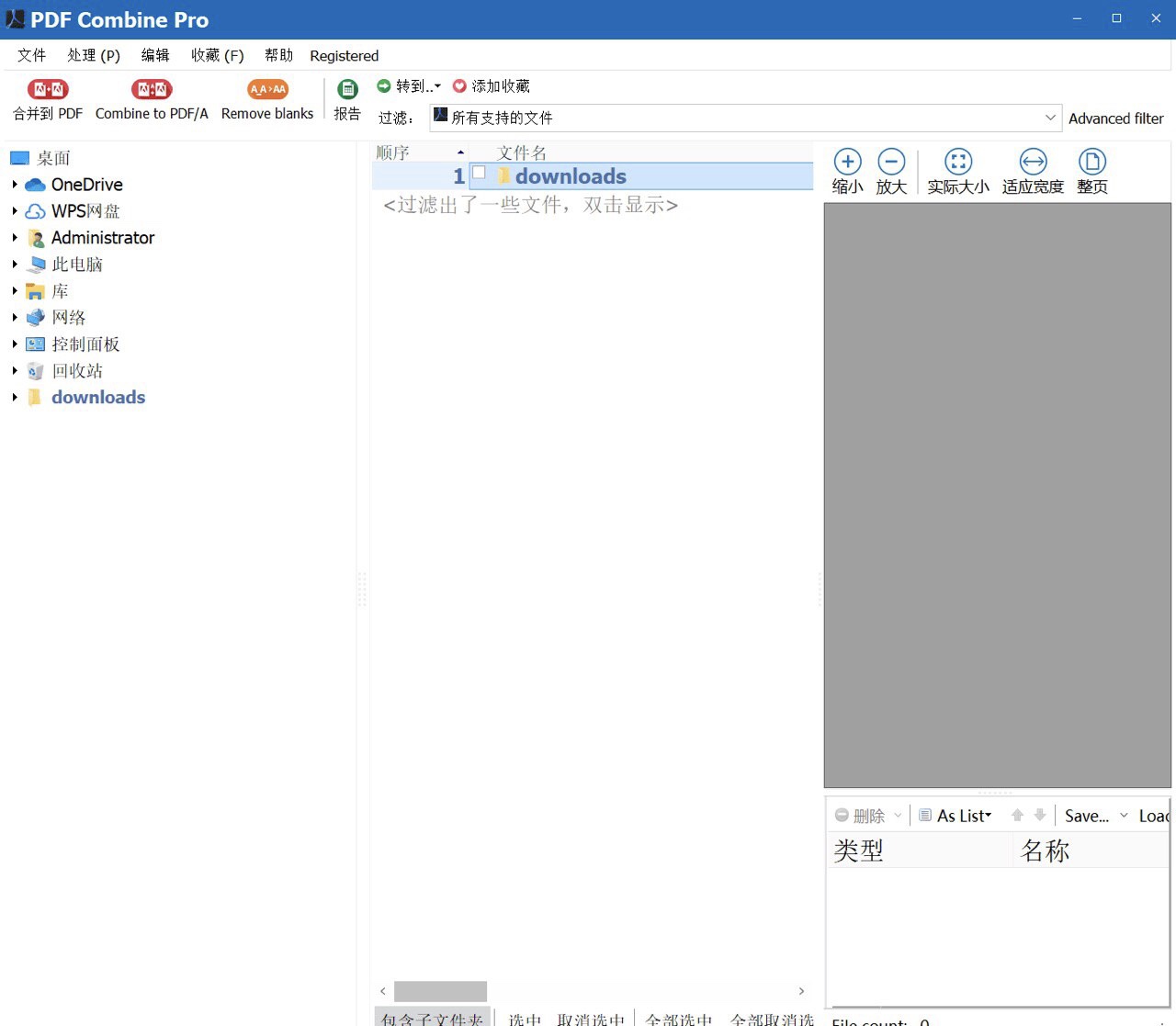Click the 合并到 PDF combine icon
1176x1026 pixels.
click(48, 89)
